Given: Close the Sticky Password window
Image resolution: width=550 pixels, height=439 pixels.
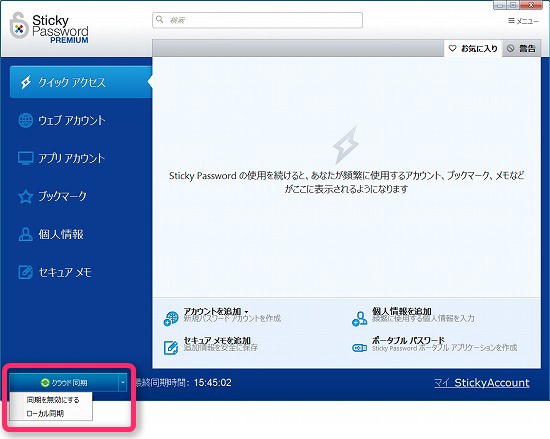Looking at the screenshot, I should click(x=531, y=5).
